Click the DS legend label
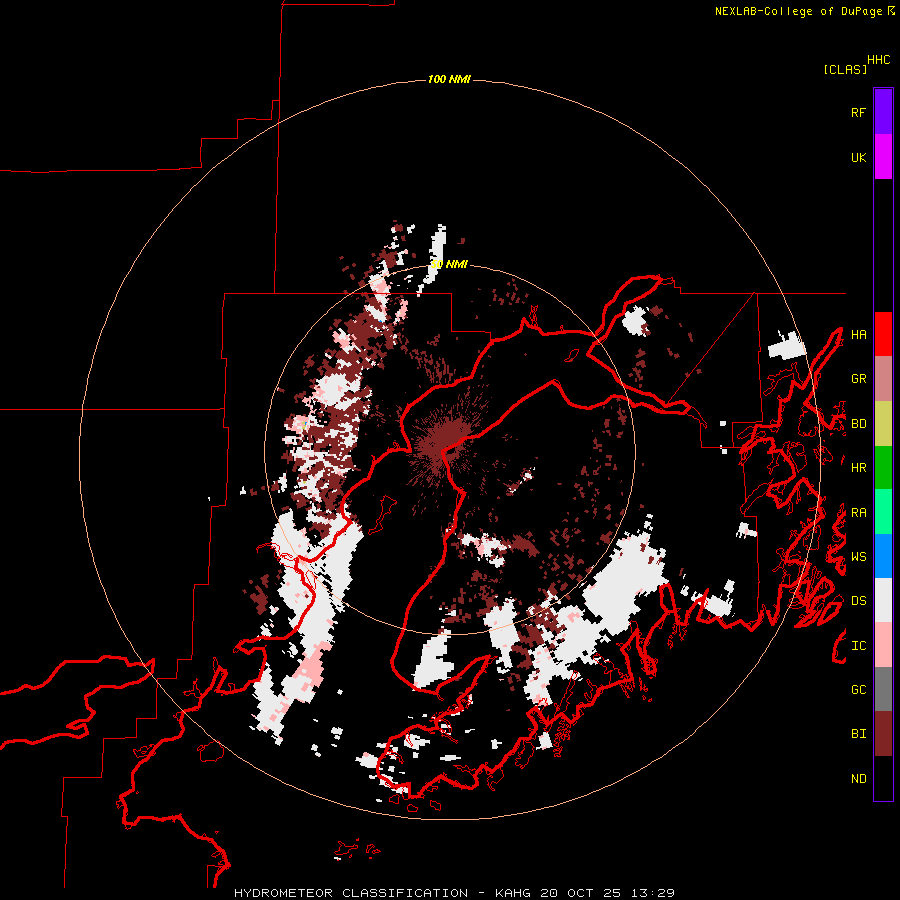900x900 pixels. click(x=858, y=601)
